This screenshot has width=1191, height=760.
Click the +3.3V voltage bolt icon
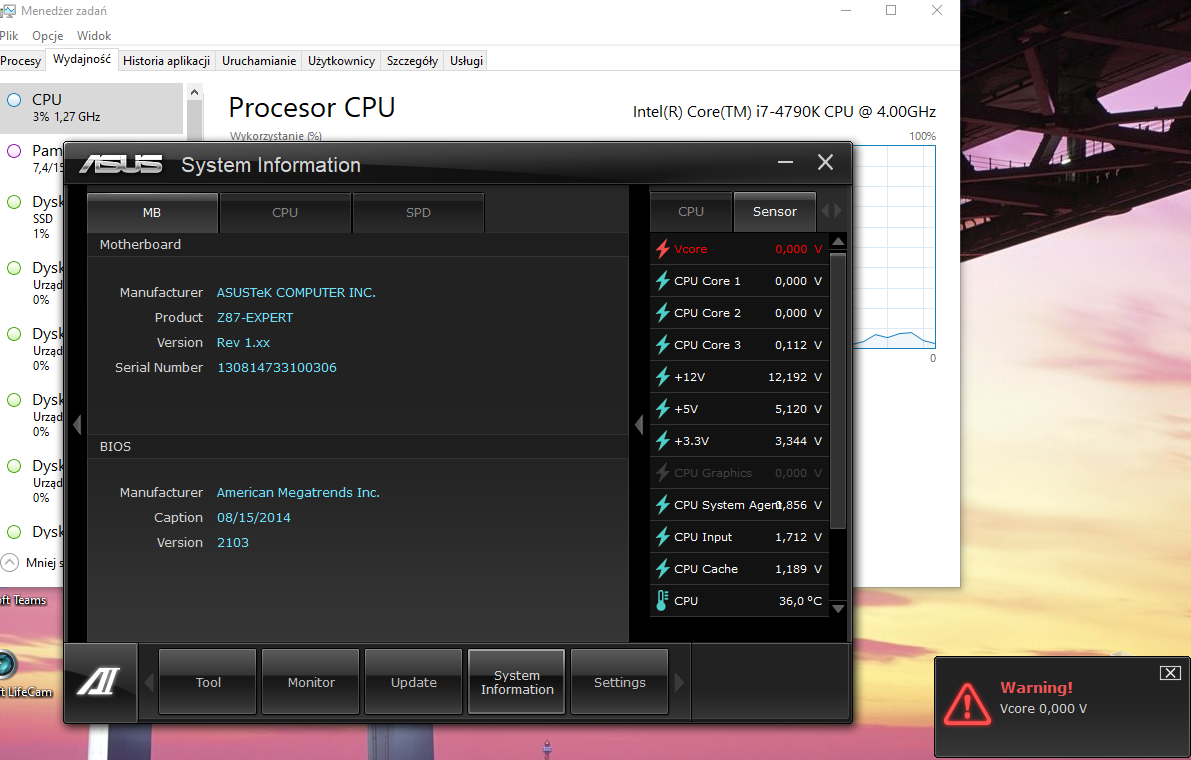pyautogui.click(x=662, y=440)
